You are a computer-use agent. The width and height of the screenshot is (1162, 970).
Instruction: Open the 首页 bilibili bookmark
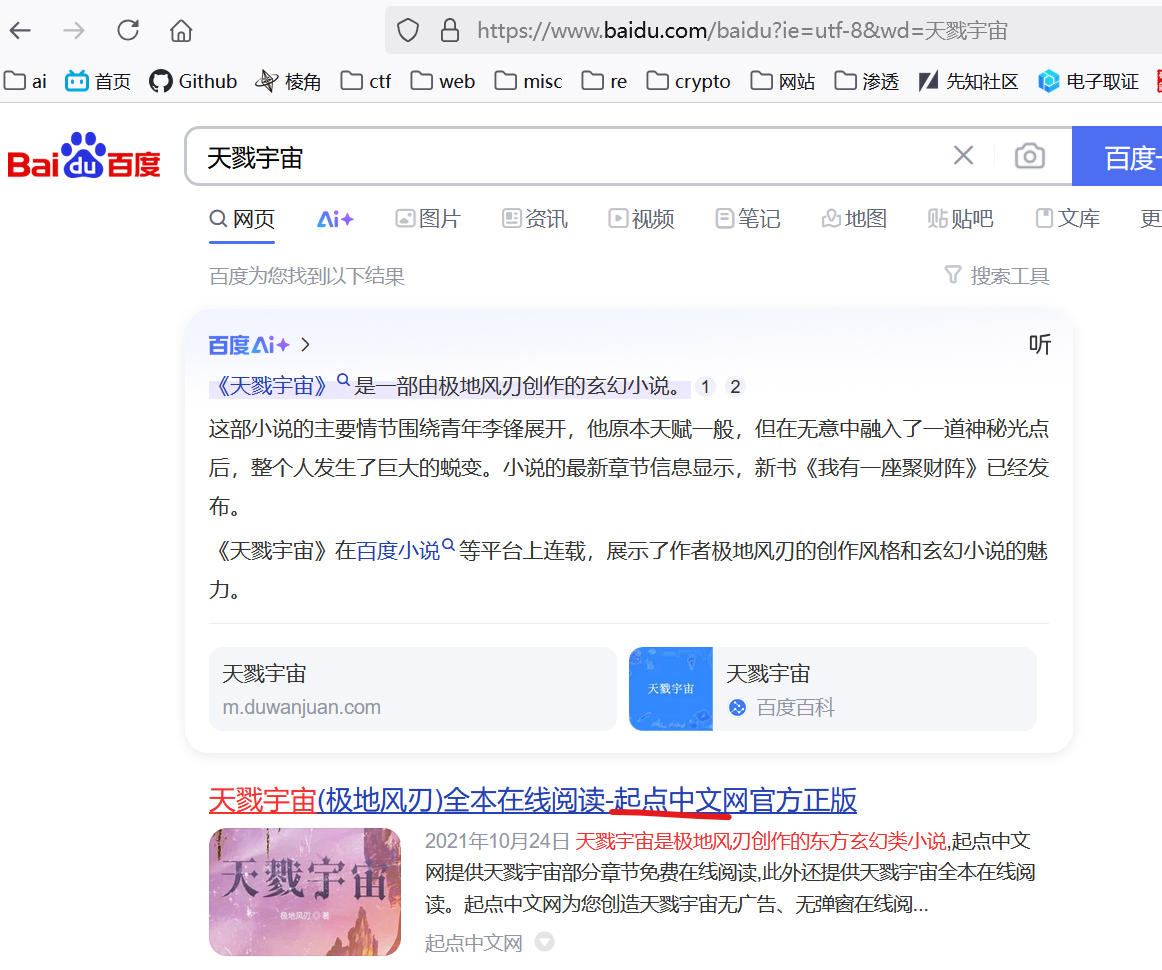point(98,81)
